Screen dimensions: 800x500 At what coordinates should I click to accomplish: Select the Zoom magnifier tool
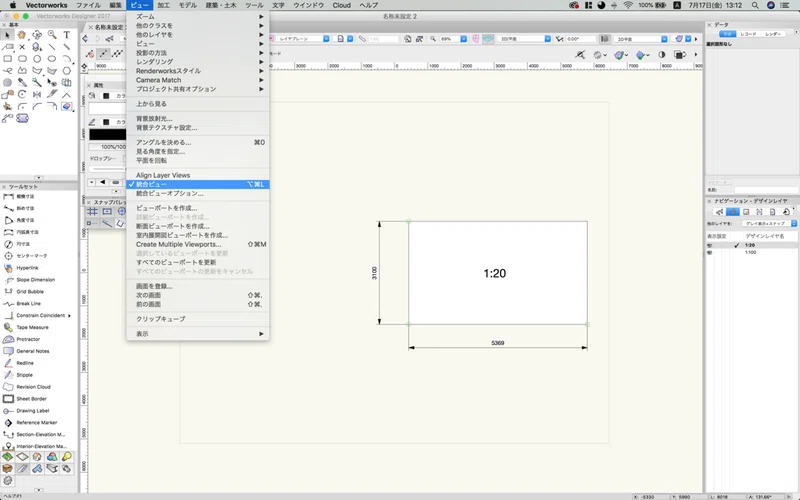[52, 35]
